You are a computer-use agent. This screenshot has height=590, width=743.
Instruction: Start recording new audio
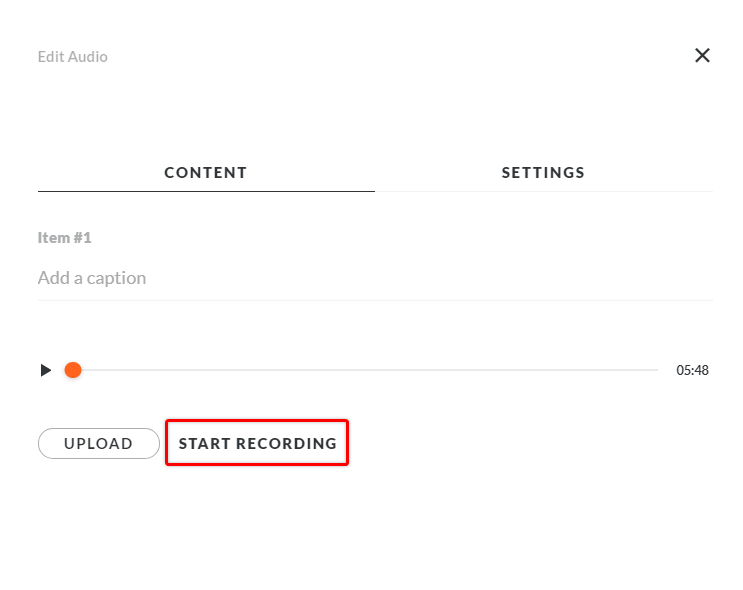click(257, 443)
